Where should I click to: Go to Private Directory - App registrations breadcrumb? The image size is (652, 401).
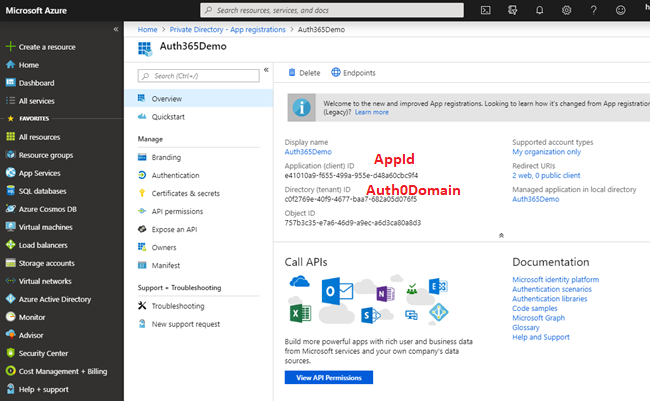[227, 30]
